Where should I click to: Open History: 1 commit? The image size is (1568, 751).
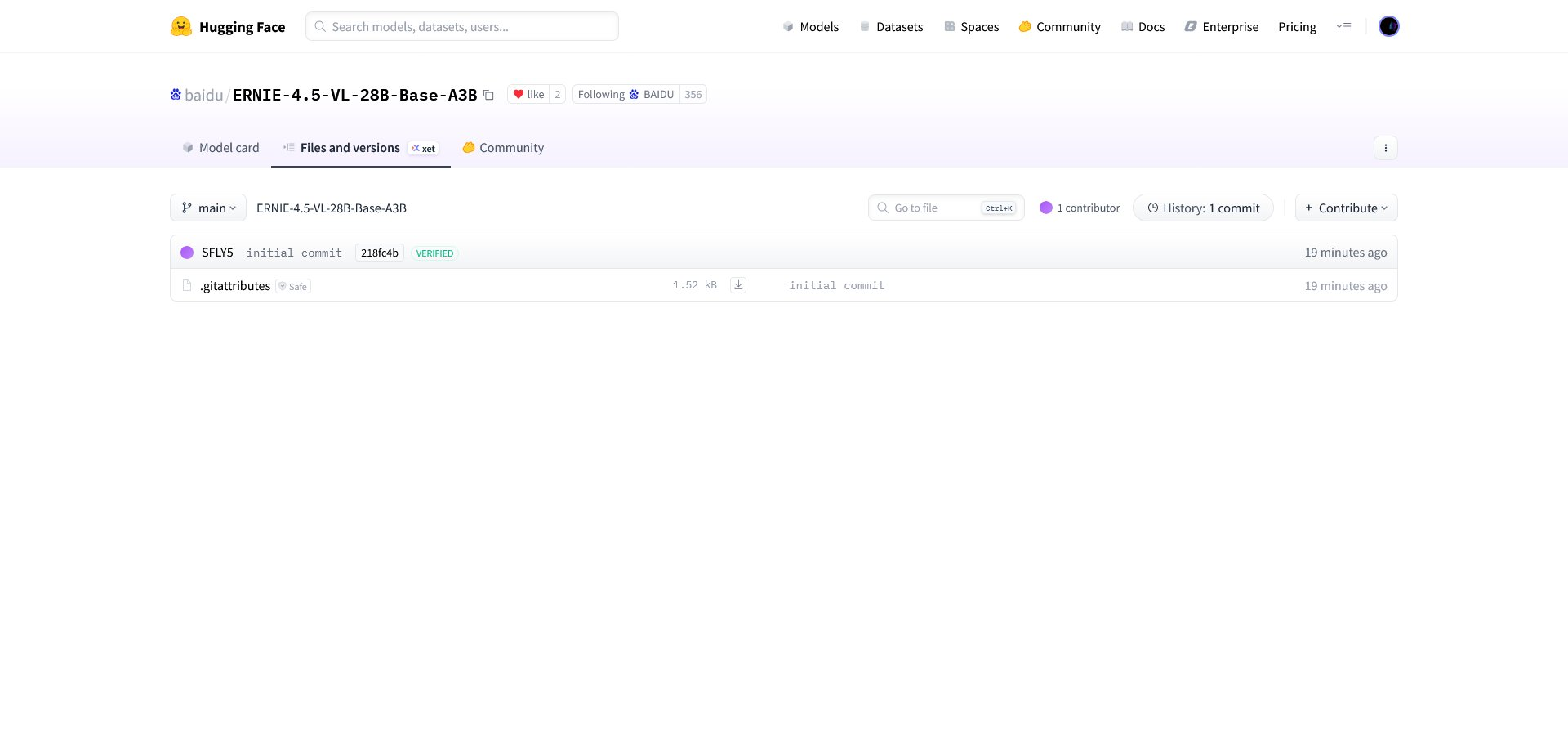click(x=1203, y=208)
